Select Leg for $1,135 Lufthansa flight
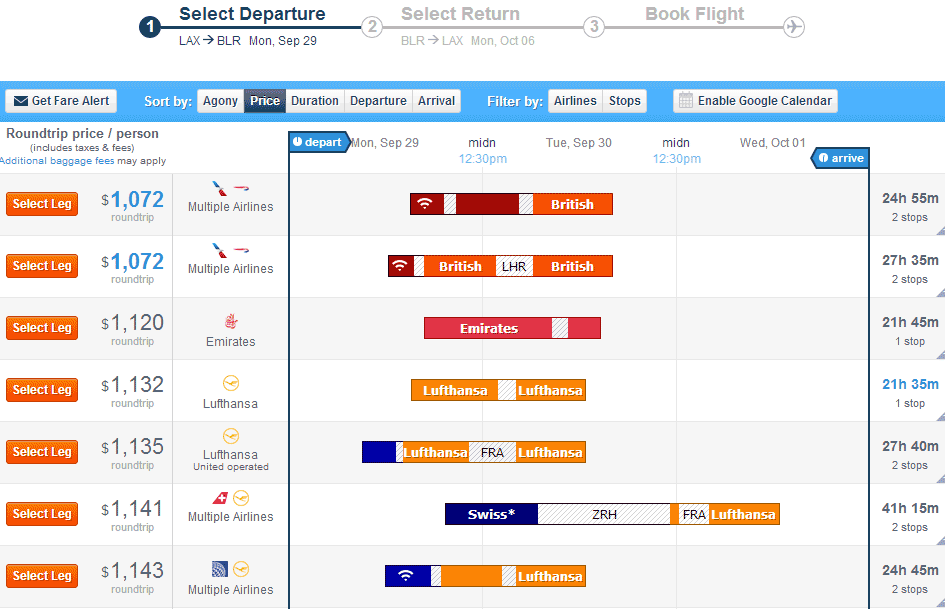The width and height of the screenshot is (945, 609). [x=42, y=452]
